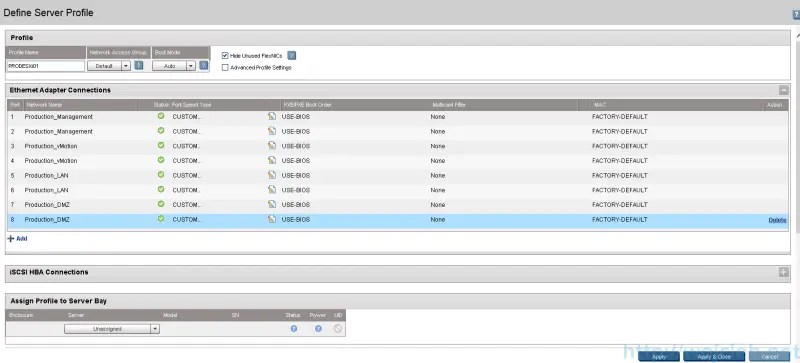Click the server bay Status icon
This screenshot has width=800, height=363.
[x=294, y=329]
